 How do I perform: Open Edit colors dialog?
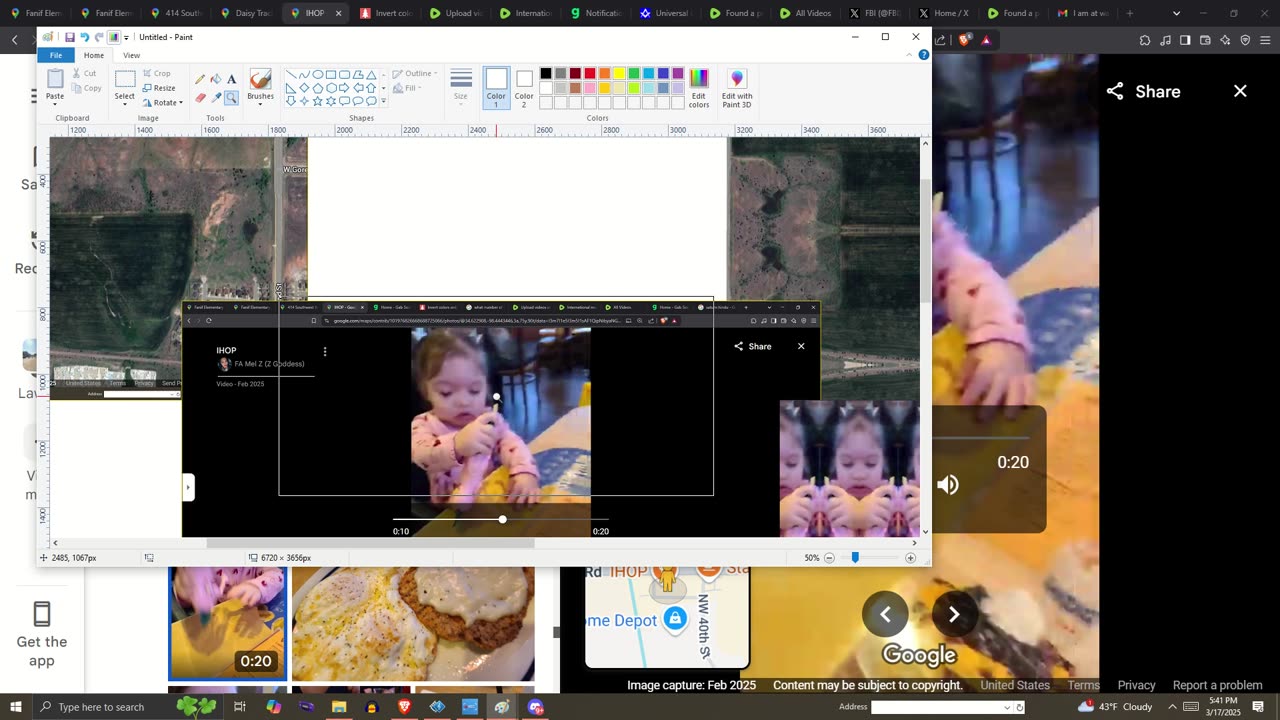point(699,88)
